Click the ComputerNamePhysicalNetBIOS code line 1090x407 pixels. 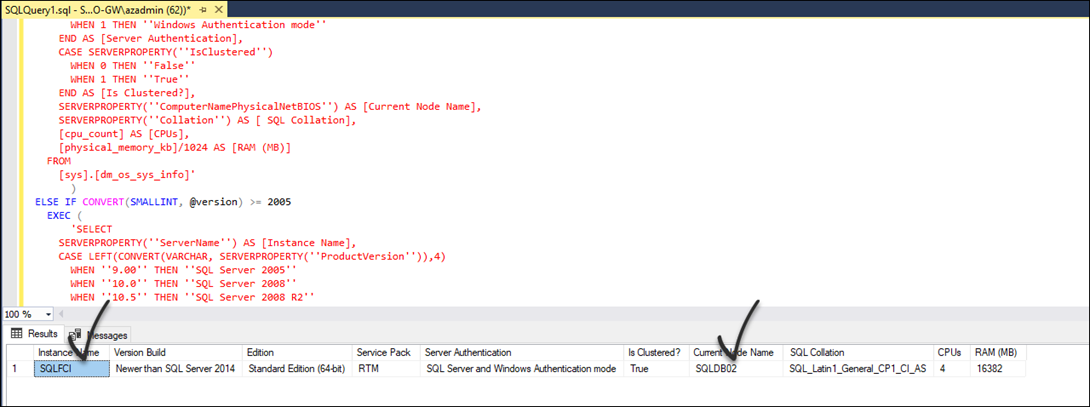pos(270,106)
